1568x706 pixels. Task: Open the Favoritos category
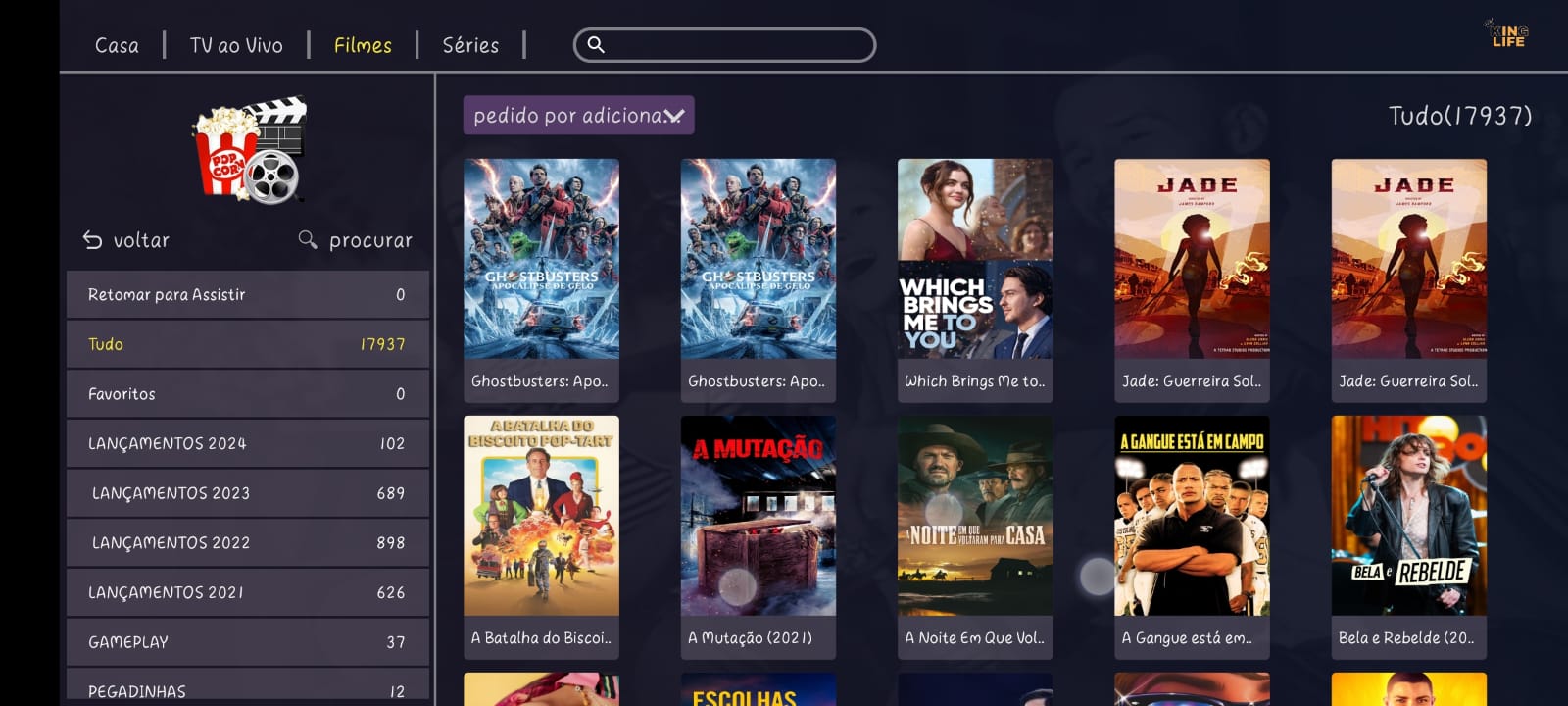click(x=248, y=394)
